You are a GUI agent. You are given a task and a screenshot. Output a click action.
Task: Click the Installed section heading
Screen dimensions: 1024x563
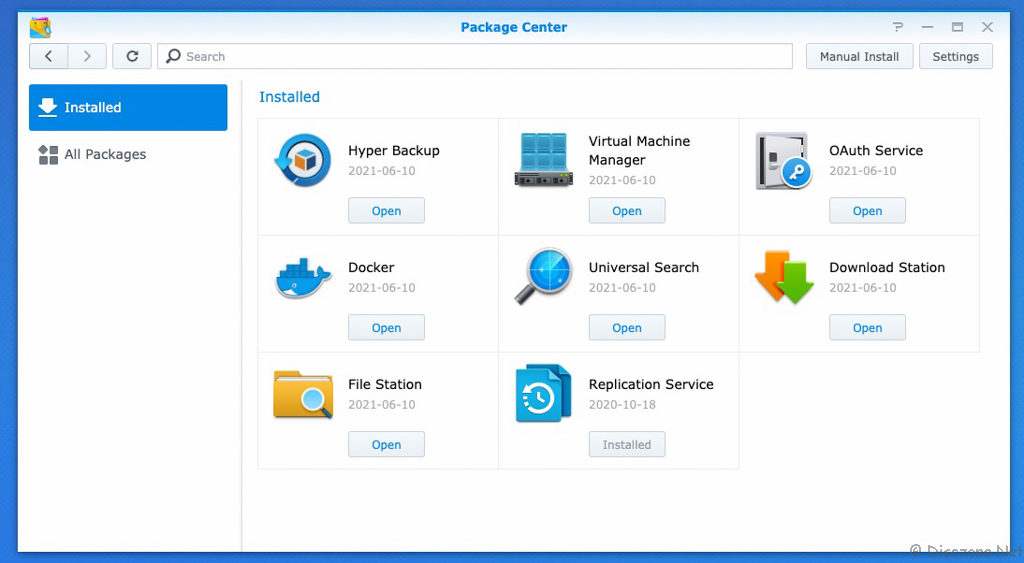pos(289,97)
